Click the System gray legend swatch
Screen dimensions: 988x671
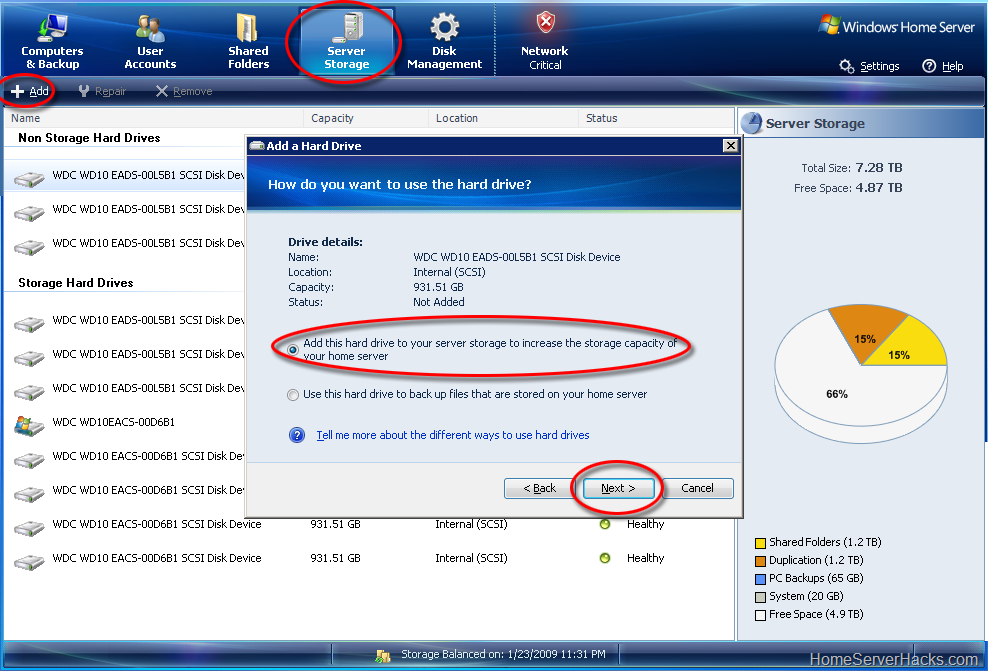pyautogui.click(x=761, y=597)
